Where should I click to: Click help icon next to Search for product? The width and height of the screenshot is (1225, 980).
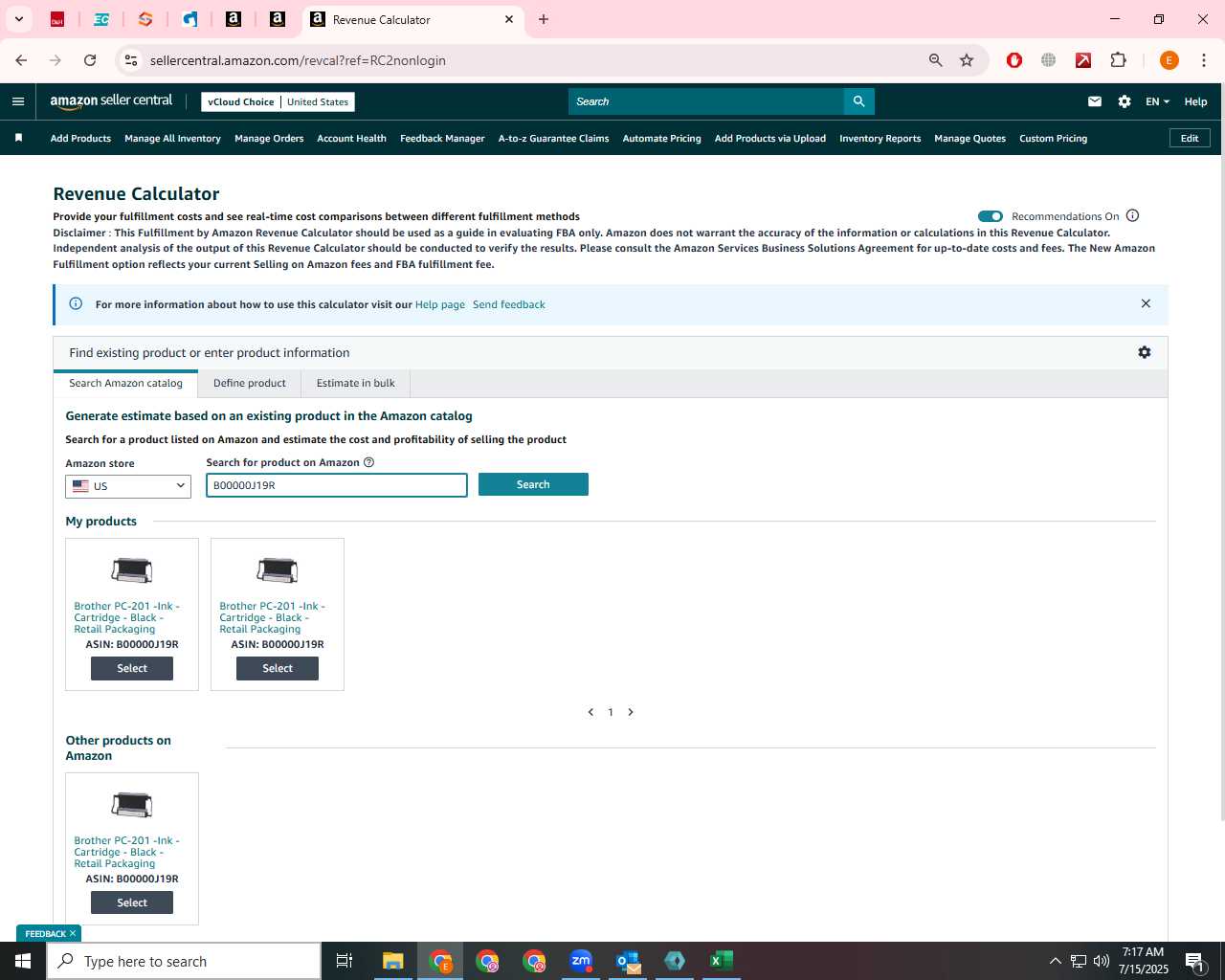tap(368, 462)
